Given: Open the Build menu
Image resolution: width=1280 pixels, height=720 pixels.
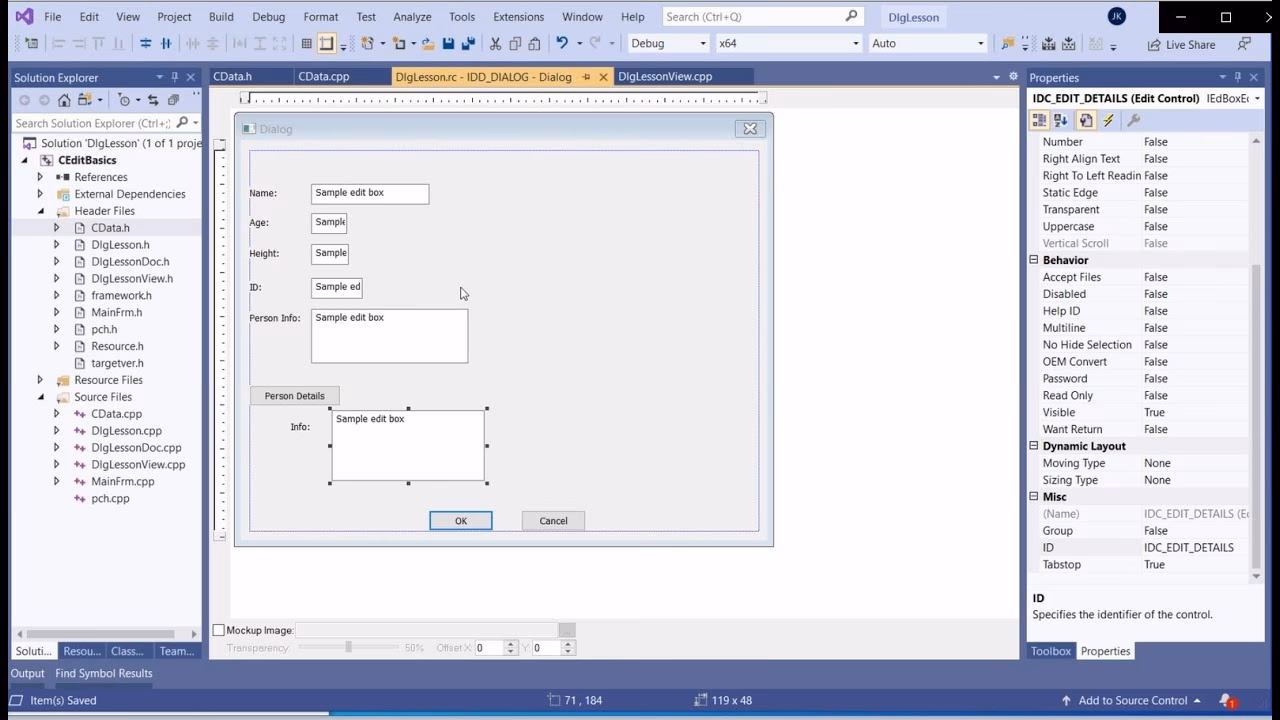Looking at the screenshot, I should 221,17.
